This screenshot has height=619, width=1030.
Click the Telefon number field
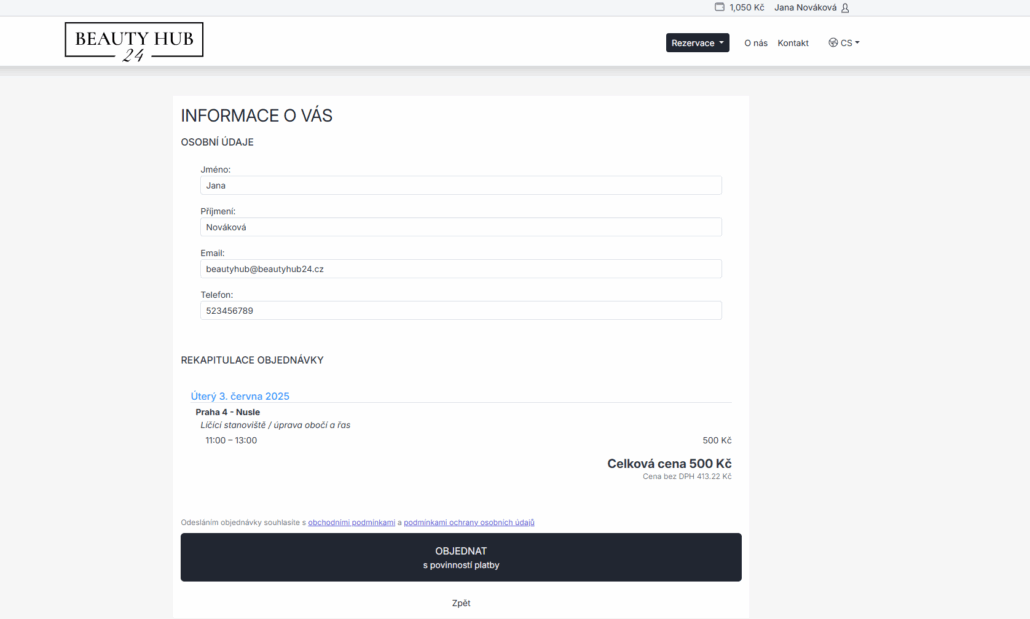pos(460,311)
